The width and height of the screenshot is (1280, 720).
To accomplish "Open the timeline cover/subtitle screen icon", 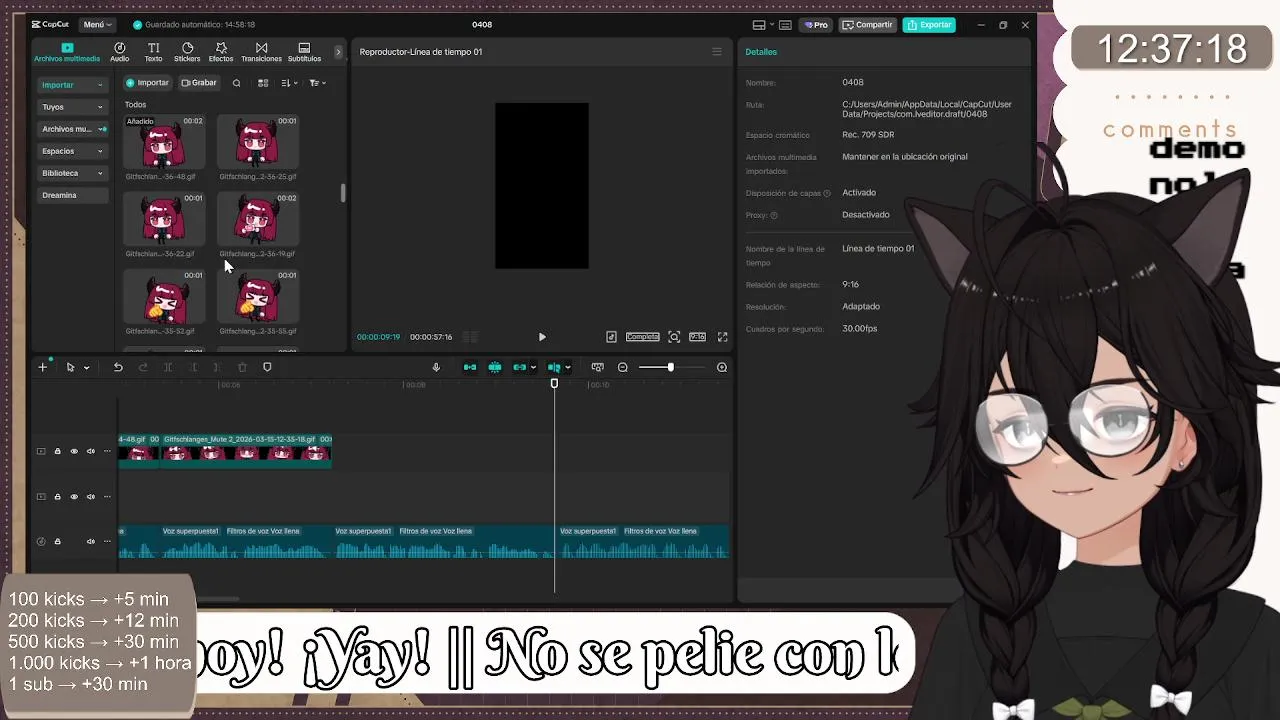I will 597,367.
